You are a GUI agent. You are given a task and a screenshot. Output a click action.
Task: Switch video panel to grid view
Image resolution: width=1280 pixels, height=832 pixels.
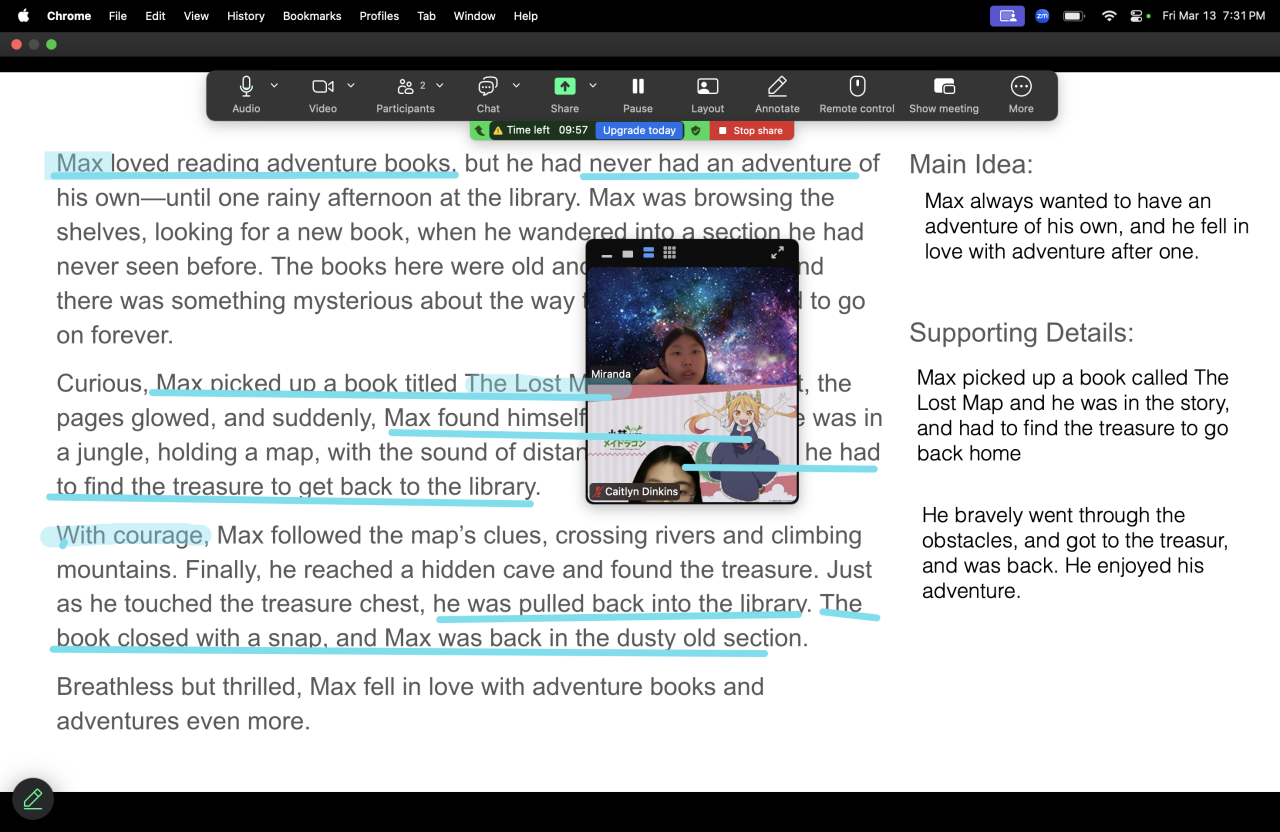click(670, 254)
